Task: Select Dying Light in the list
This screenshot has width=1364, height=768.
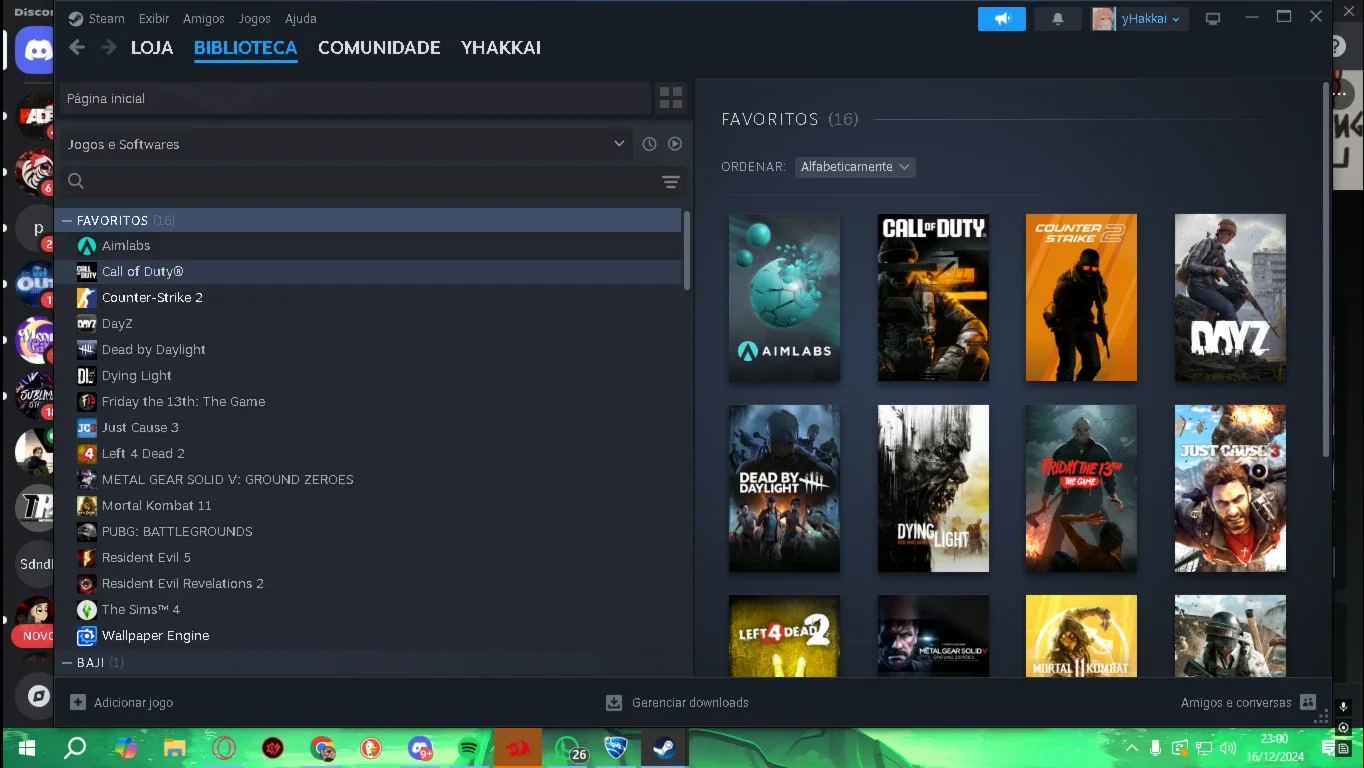Action: (368, 375)
